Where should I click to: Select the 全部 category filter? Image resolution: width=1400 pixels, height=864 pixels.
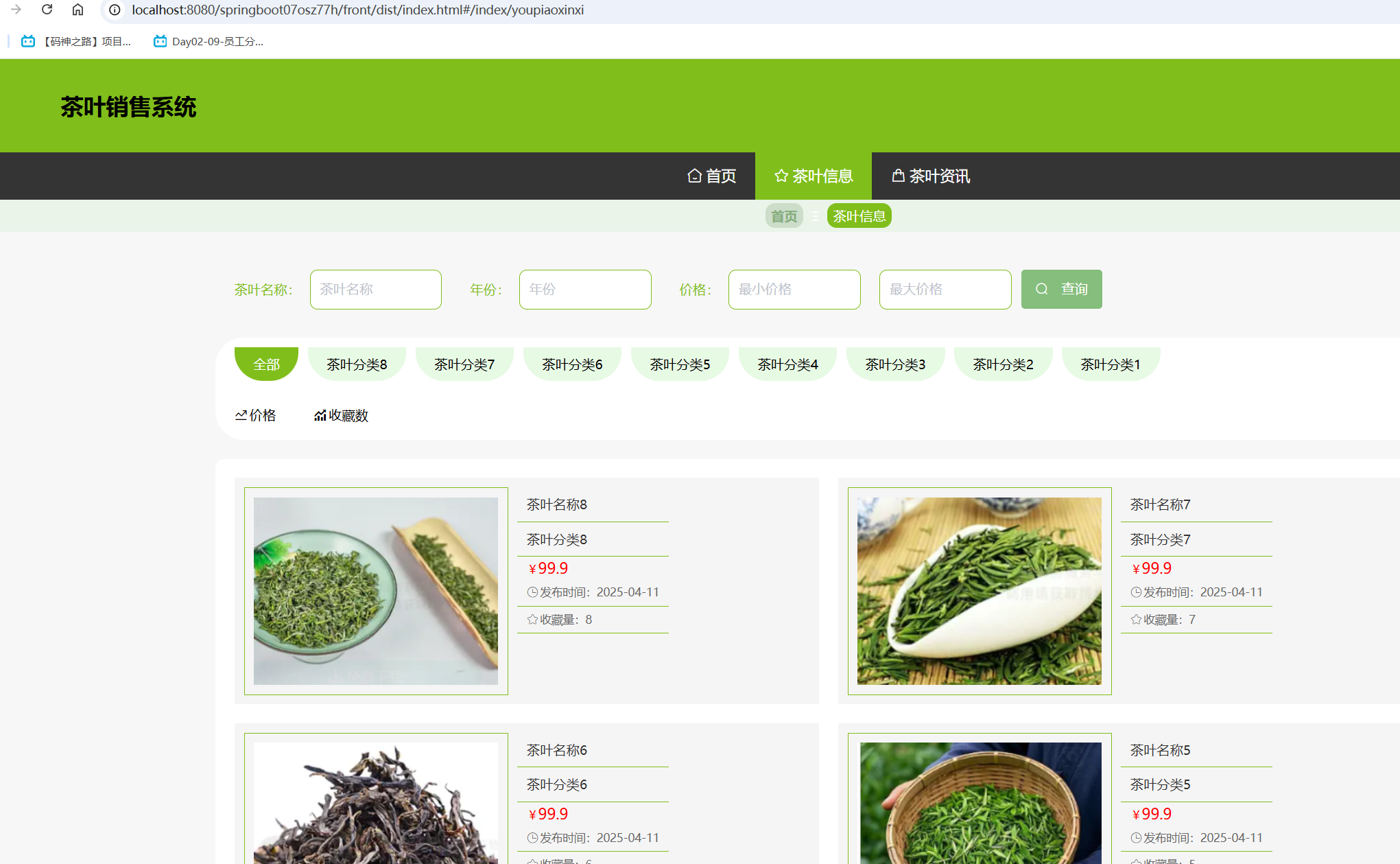coord(266,364)
